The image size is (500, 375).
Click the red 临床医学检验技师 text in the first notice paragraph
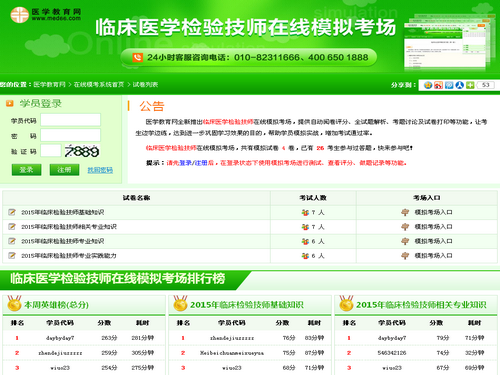[228, 122]
